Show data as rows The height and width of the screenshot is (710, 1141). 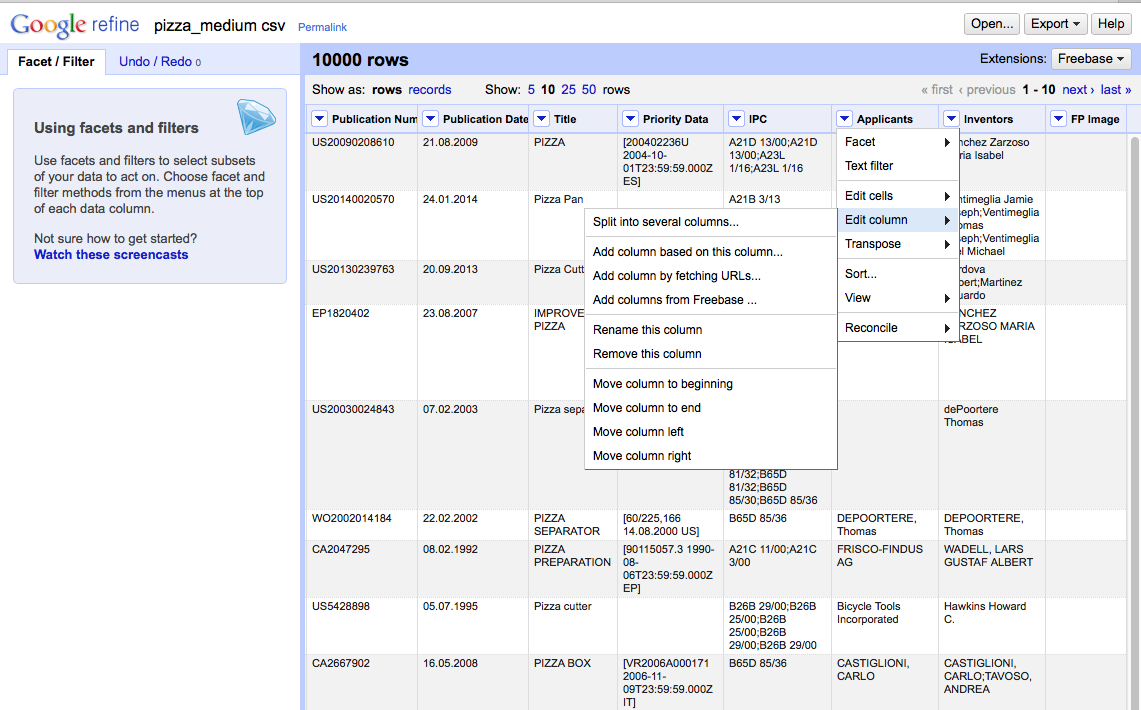pyautogui.click(x=386, y=89)
